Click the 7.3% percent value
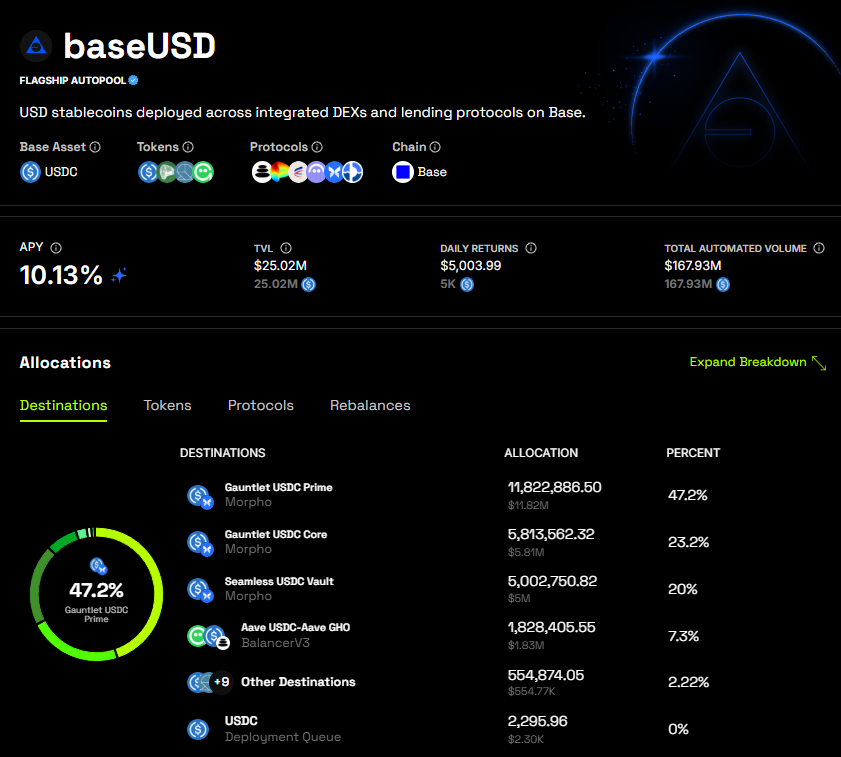This screenshot has width=841, height=757. 683,636
